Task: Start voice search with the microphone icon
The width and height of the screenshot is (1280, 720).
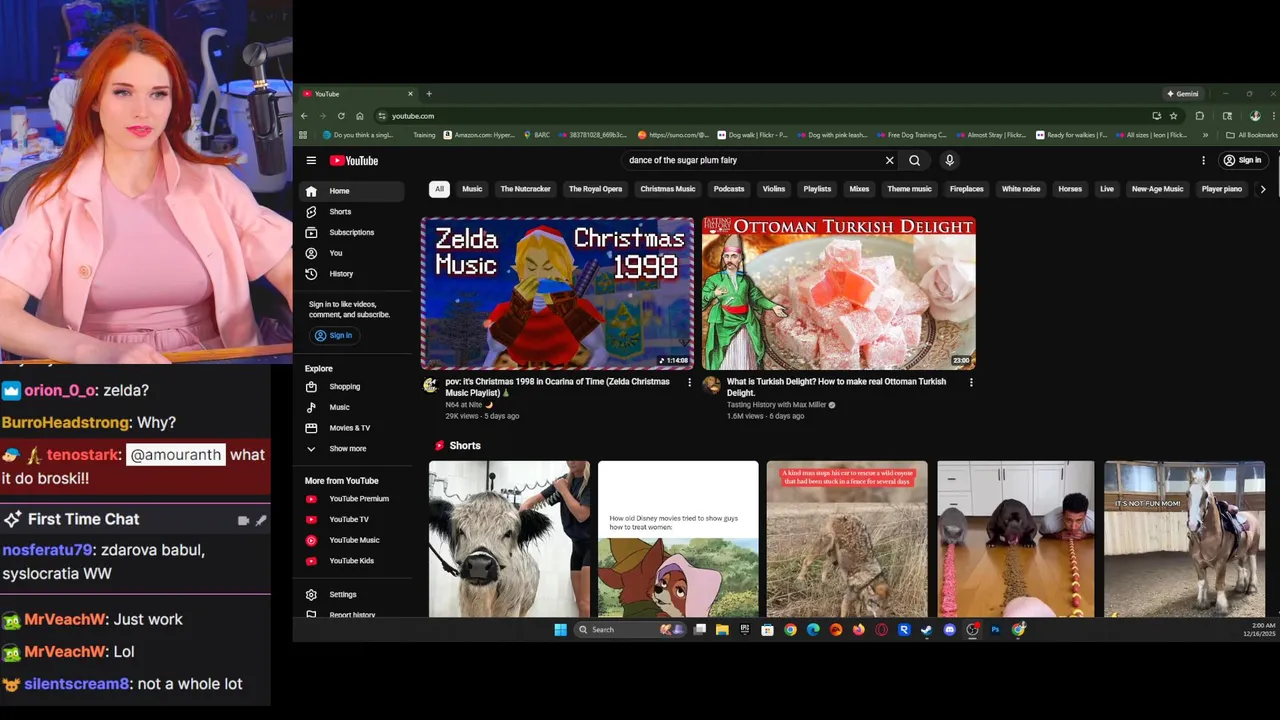Action: (x=949, y=160)
